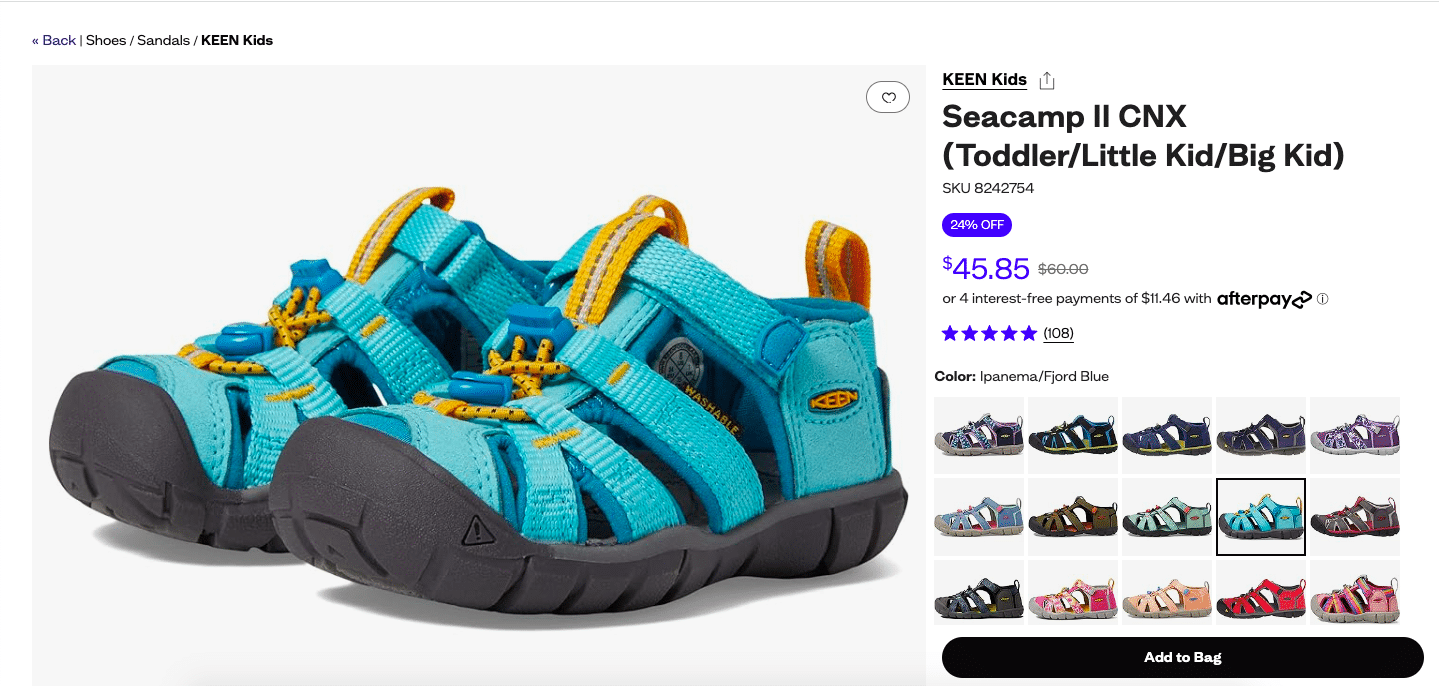
Task: Open the Afterpay info icon
Action: (x=1323, y=298)
